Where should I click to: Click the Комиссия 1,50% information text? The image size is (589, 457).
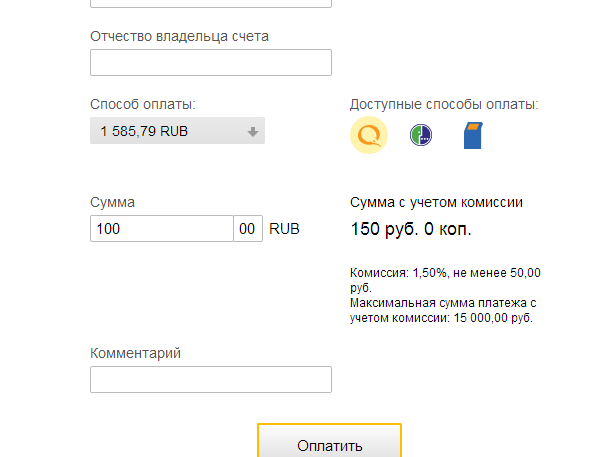point(445,280)
